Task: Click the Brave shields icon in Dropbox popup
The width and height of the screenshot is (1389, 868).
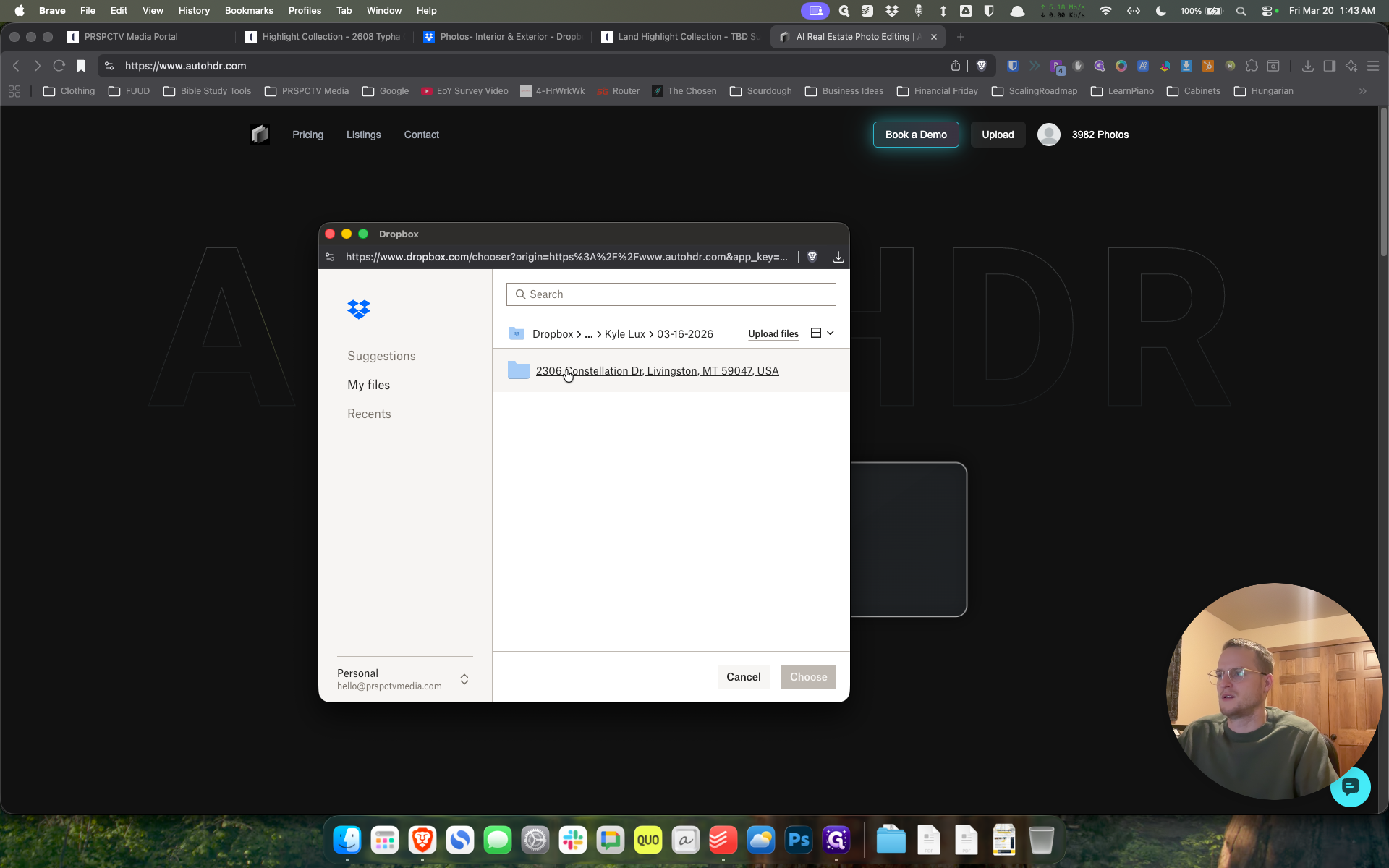Action: tap(812, 257)
